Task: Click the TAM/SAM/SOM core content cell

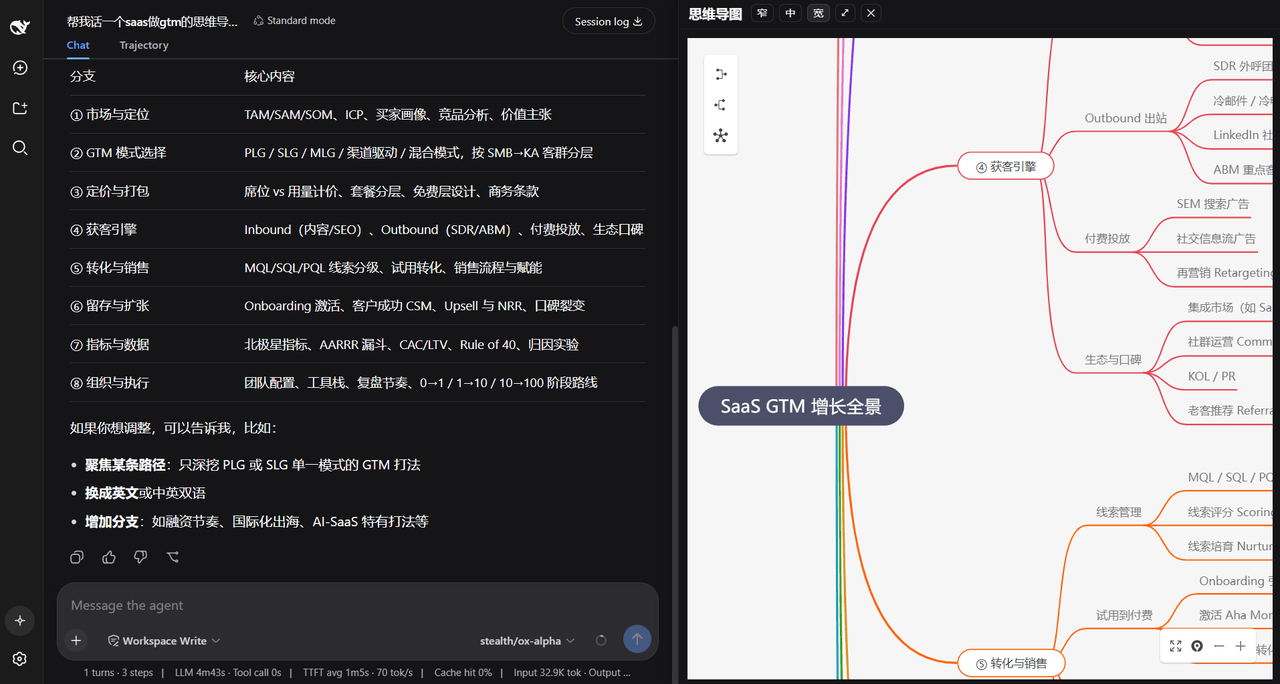Action: 398,115
